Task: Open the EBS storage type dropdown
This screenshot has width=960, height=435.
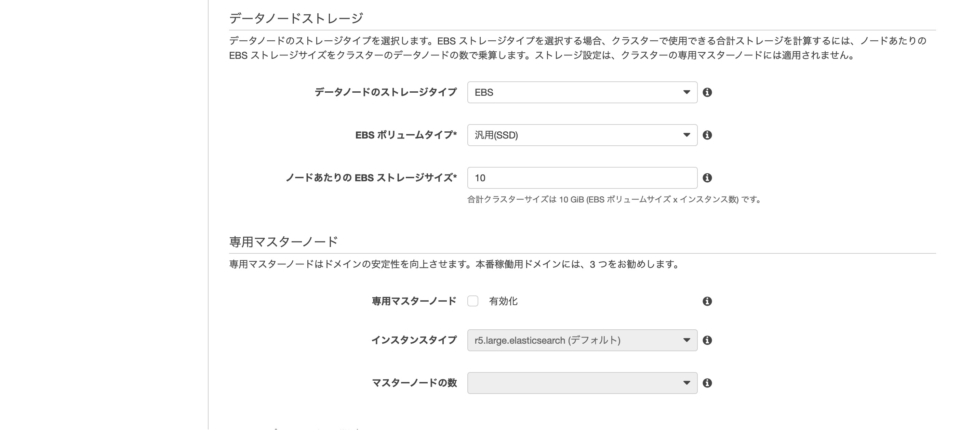Action: coord(582,92)
